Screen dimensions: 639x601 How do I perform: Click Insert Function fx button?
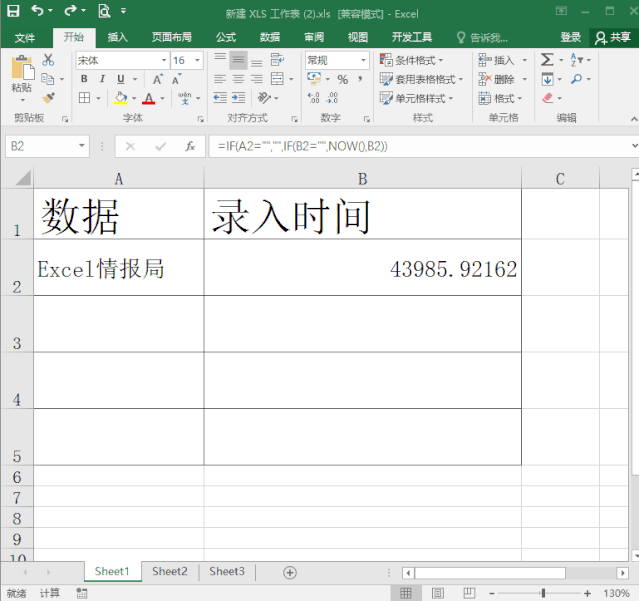(x=190, y=146)
